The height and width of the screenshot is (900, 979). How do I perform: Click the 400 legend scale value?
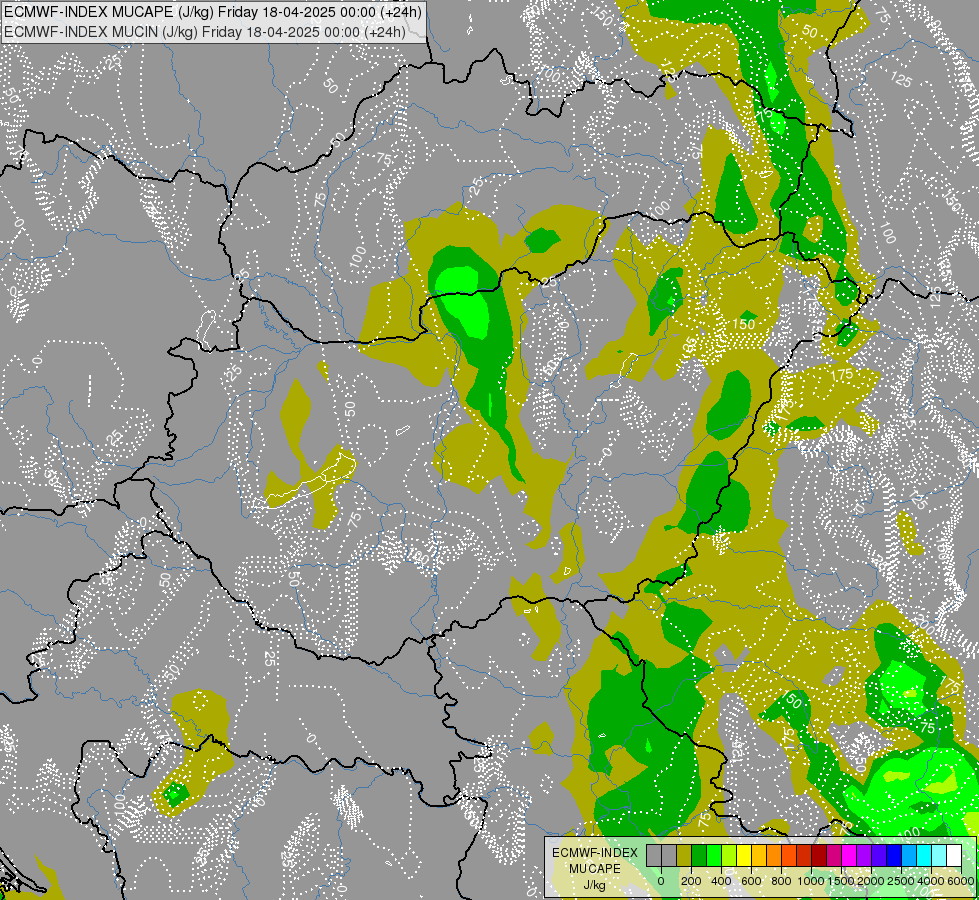point(721,881)
